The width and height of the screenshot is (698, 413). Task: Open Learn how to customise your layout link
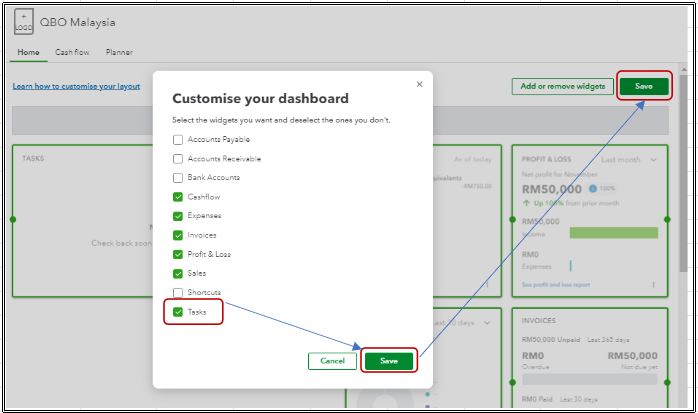tap(76, 86)
